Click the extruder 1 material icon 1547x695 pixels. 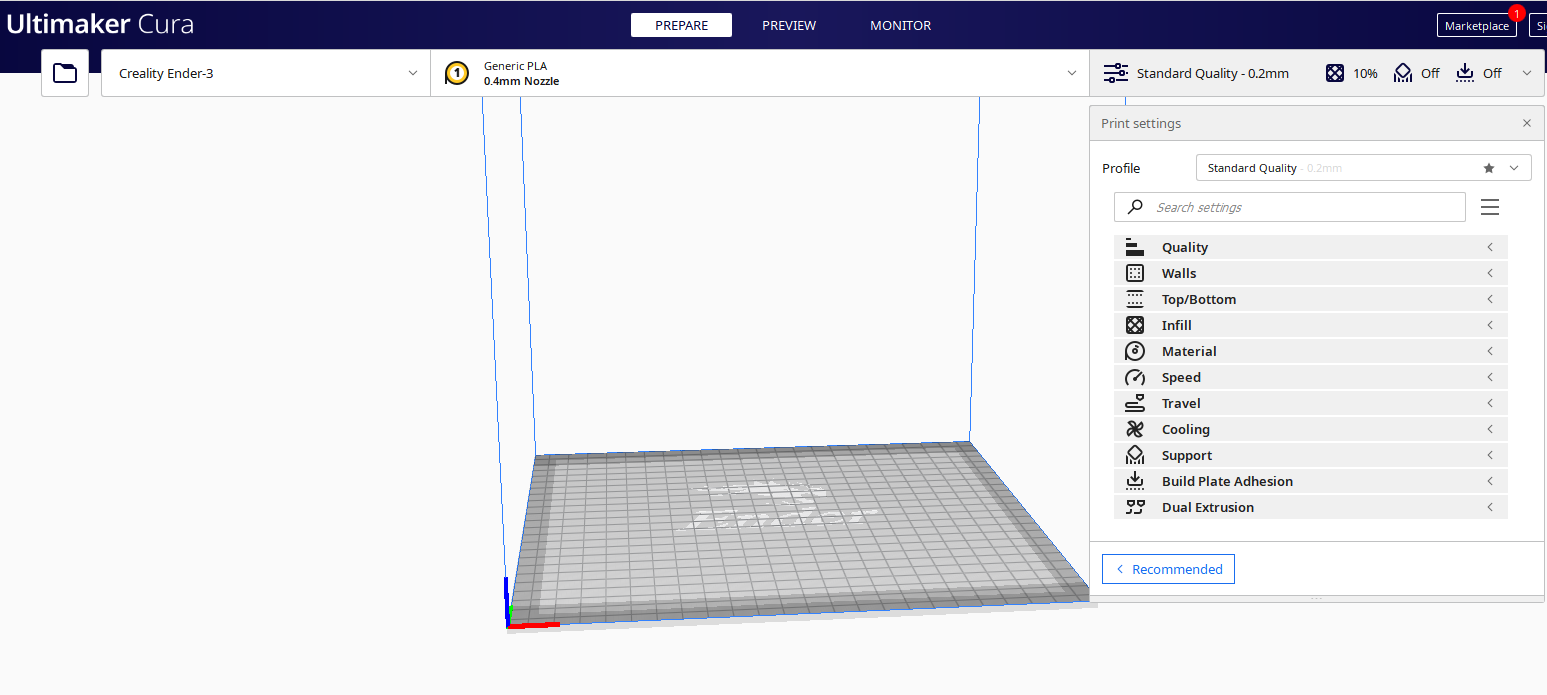click(x=456, y=73)
